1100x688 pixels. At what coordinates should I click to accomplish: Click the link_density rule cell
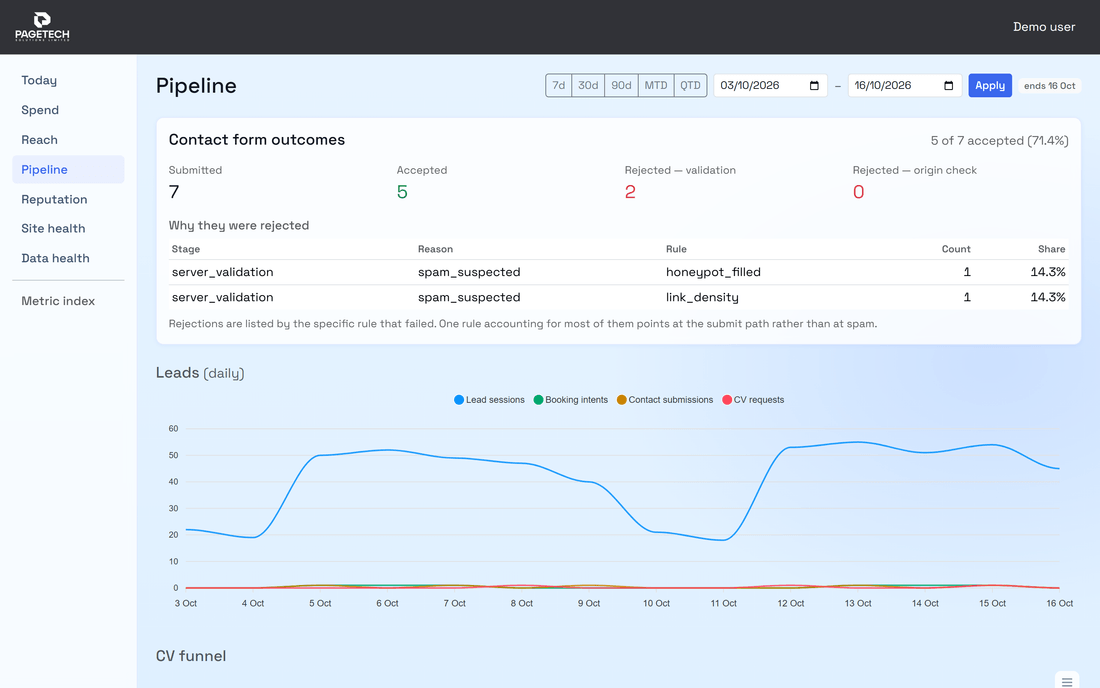point(702,297)
